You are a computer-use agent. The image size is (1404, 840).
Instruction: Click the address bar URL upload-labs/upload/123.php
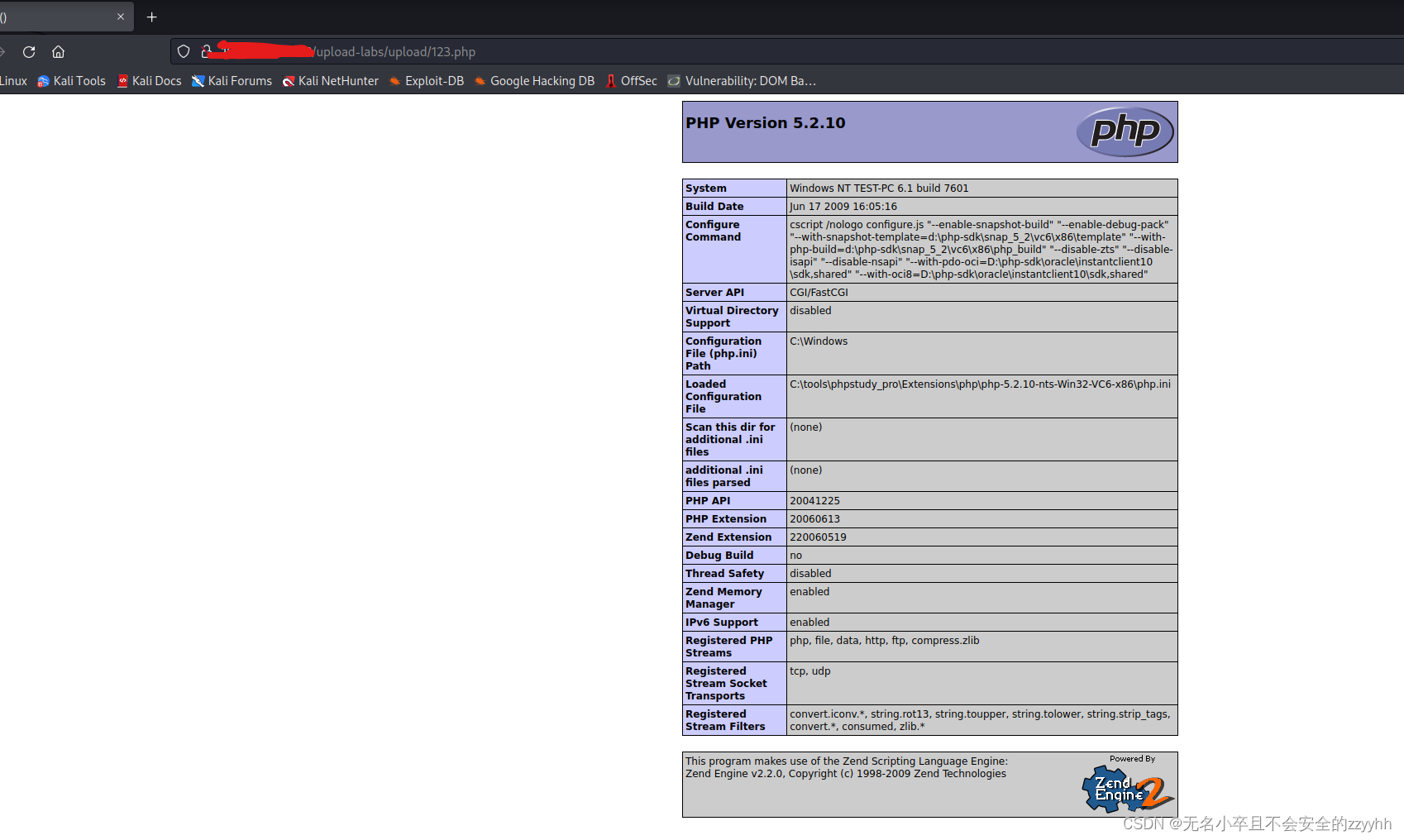(x=395, y=51)
